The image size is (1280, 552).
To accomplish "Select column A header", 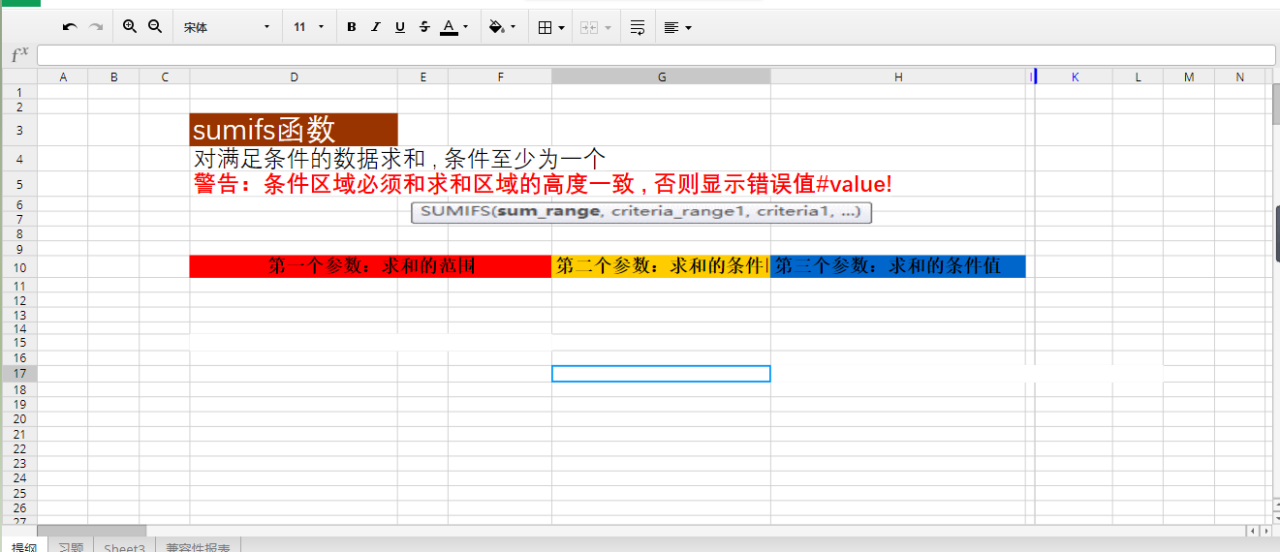I will click(63, 77).
